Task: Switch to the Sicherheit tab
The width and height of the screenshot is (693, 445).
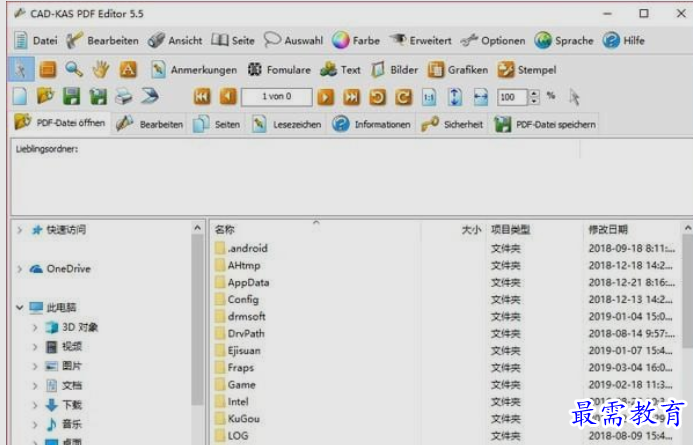Action: point(452,124)
